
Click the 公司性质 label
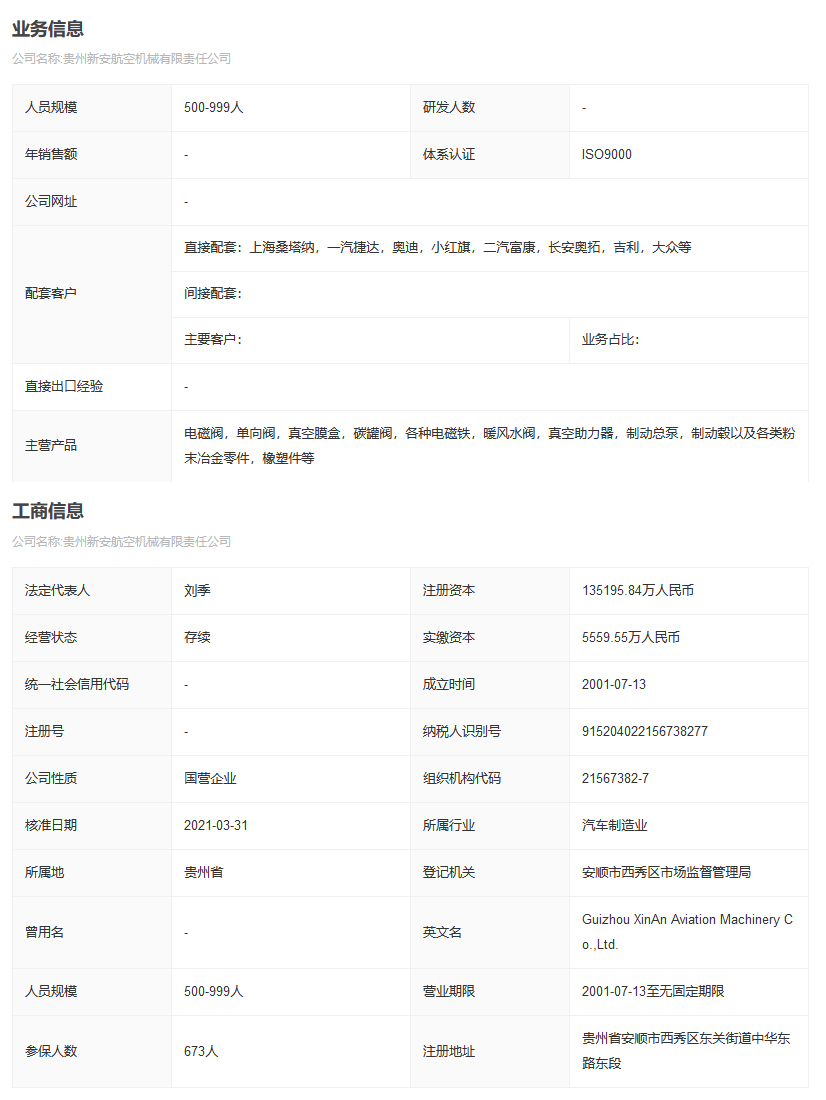click(51, 779)
